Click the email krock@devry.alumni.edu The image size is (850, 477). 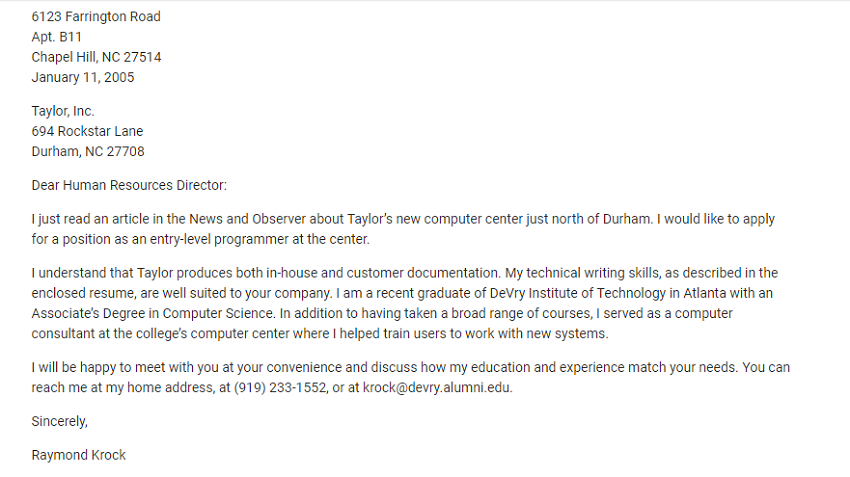[x=437, y=388]
